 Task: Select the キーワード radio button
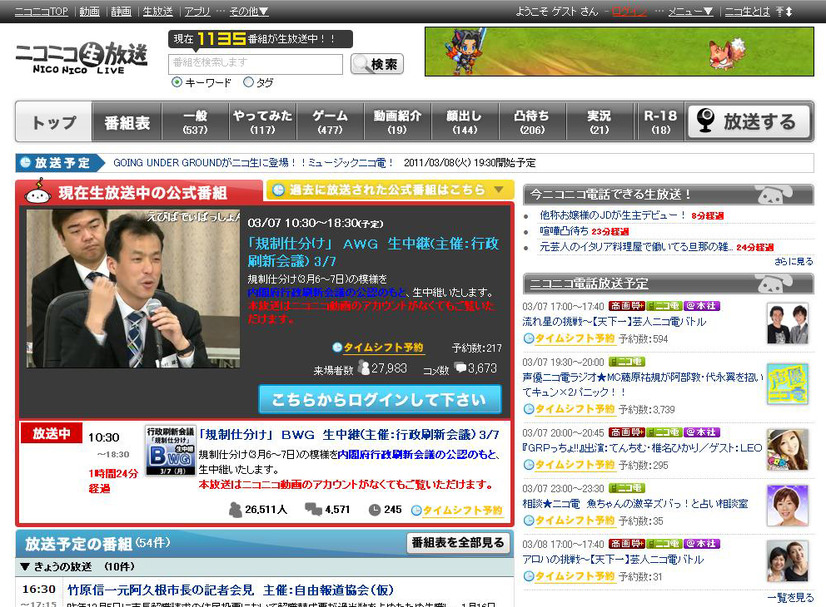[177, 82]
